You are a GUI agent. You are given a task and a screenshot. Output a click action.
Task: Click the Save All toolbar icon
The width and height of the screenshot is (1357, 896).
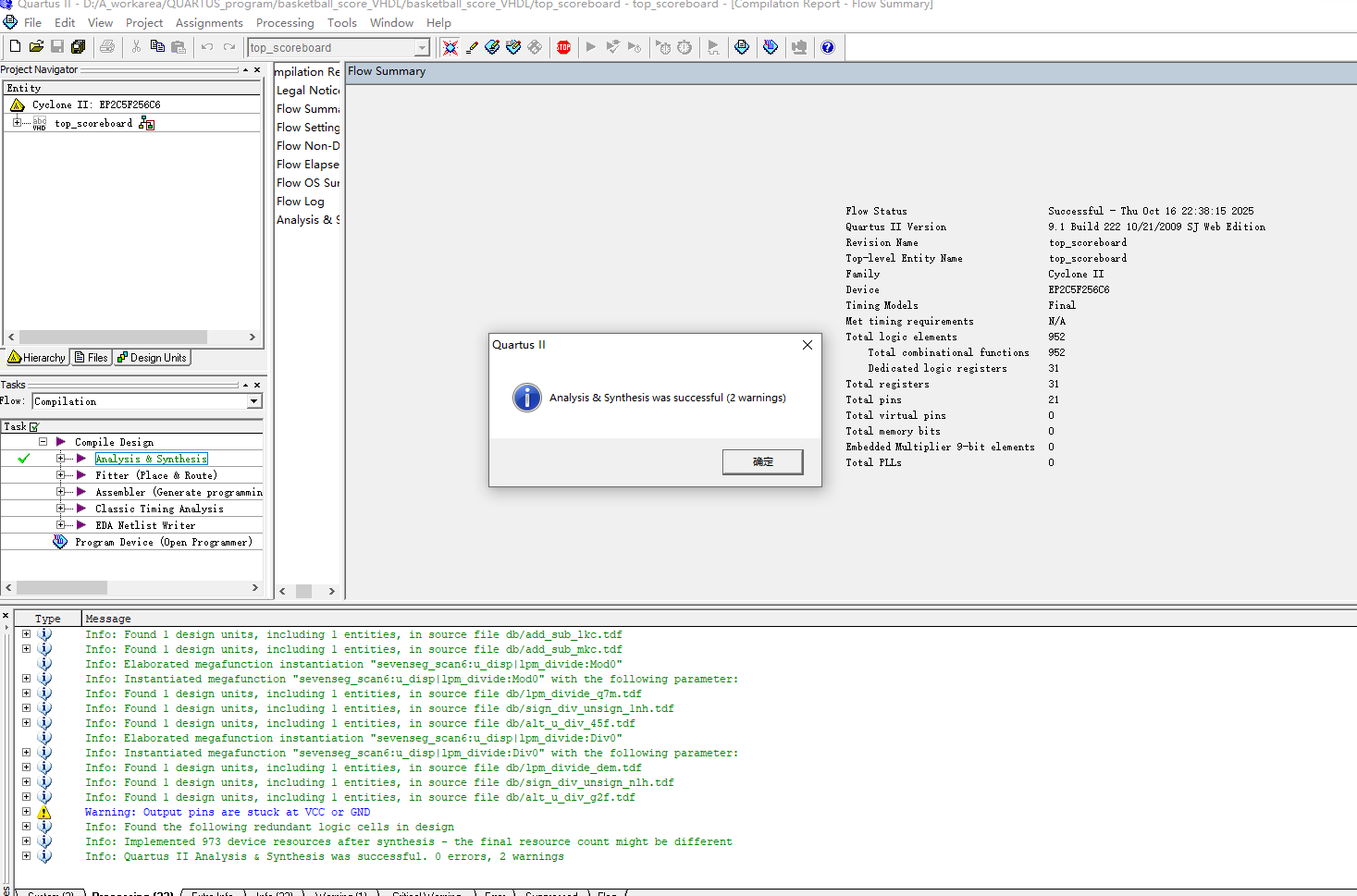click(79, 47)
